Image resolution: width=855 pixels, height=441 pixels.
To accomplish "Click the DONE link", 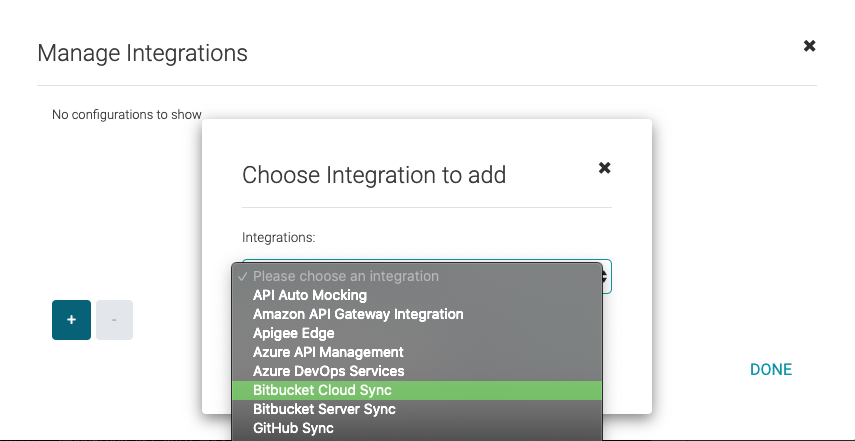I will 771,370.
